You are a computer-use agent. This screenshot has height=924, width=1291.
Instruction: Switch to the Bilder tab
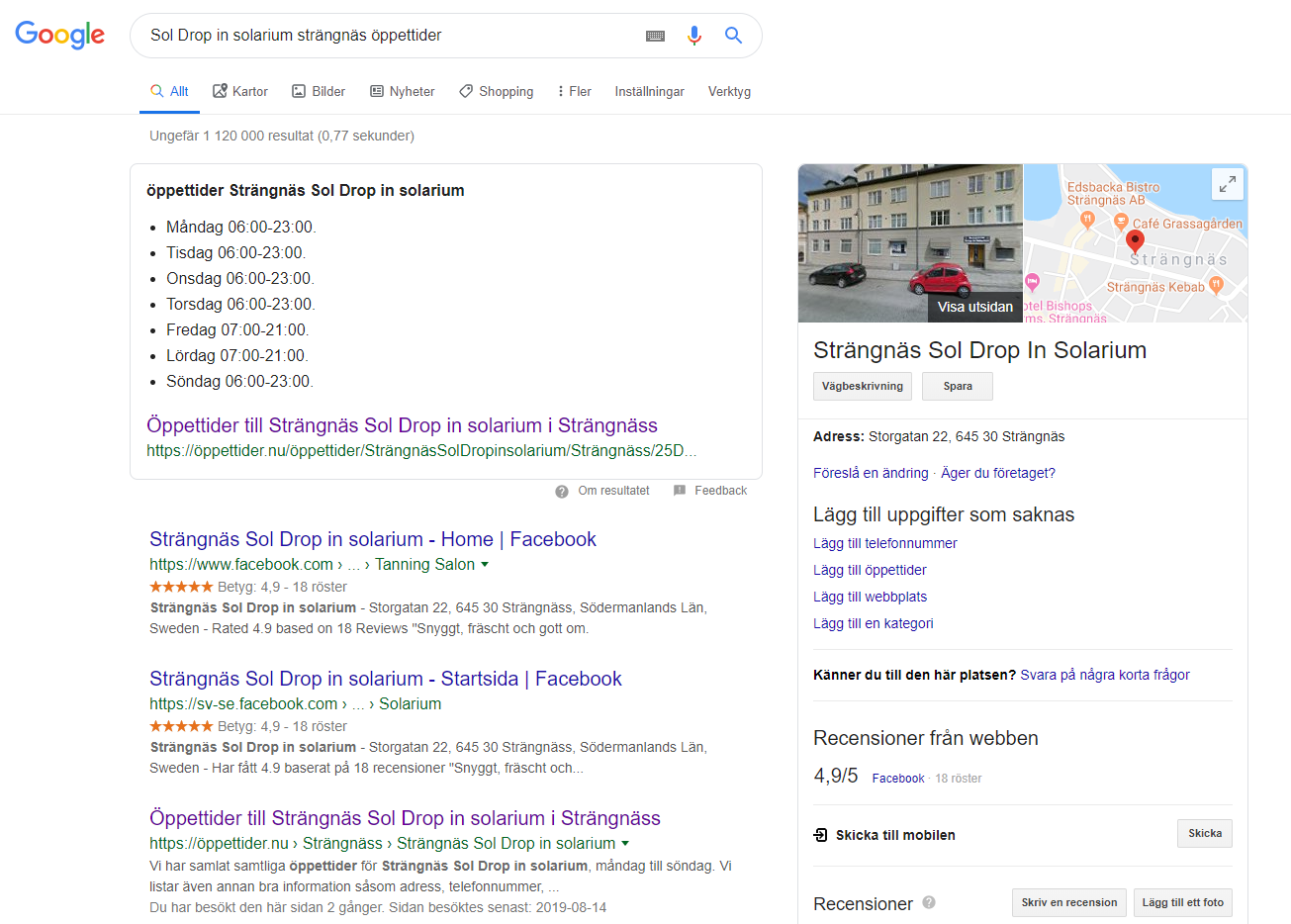pyautogui.click(x=319, y=91)
